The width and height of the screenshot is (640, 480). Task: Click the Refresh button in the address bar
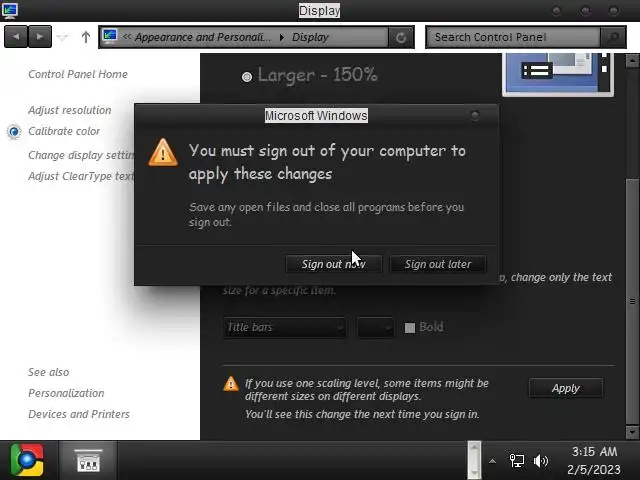[401, 38]
